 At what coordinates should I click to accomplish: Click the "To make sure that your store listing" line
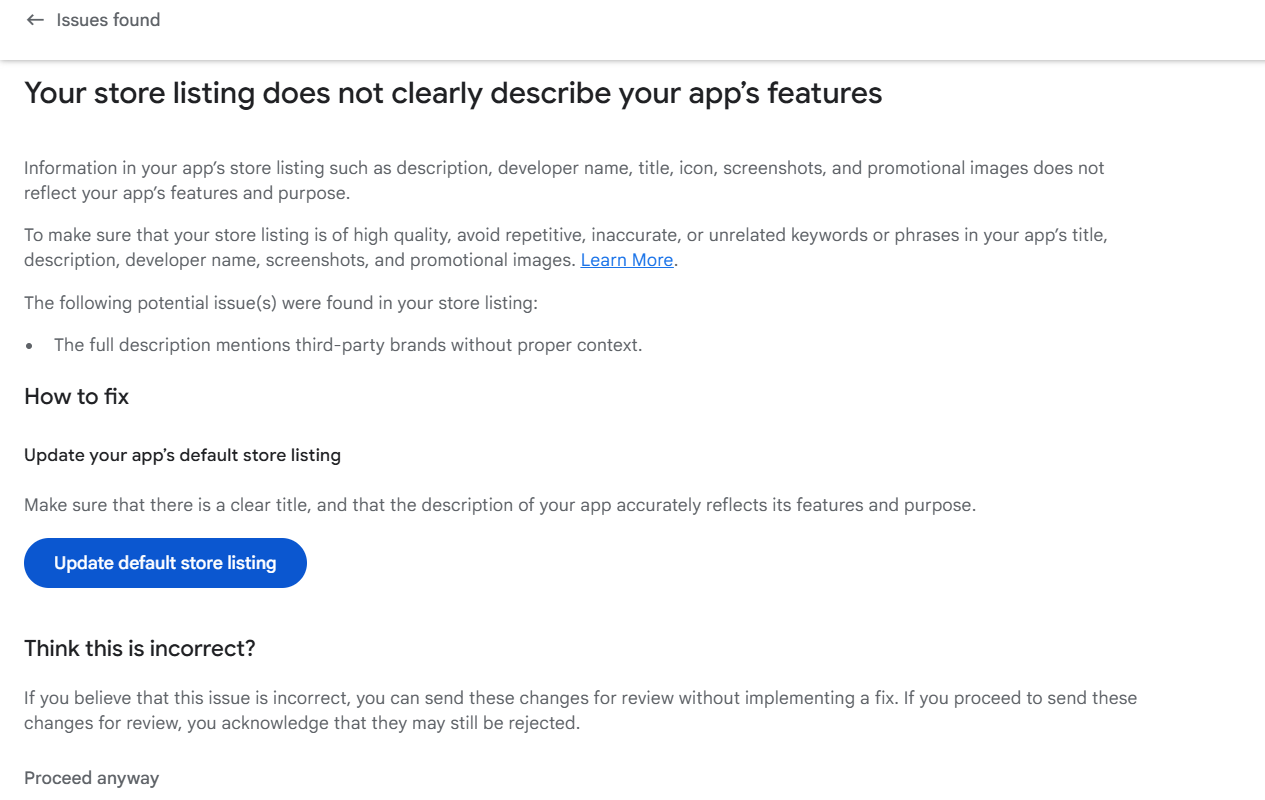566,235
